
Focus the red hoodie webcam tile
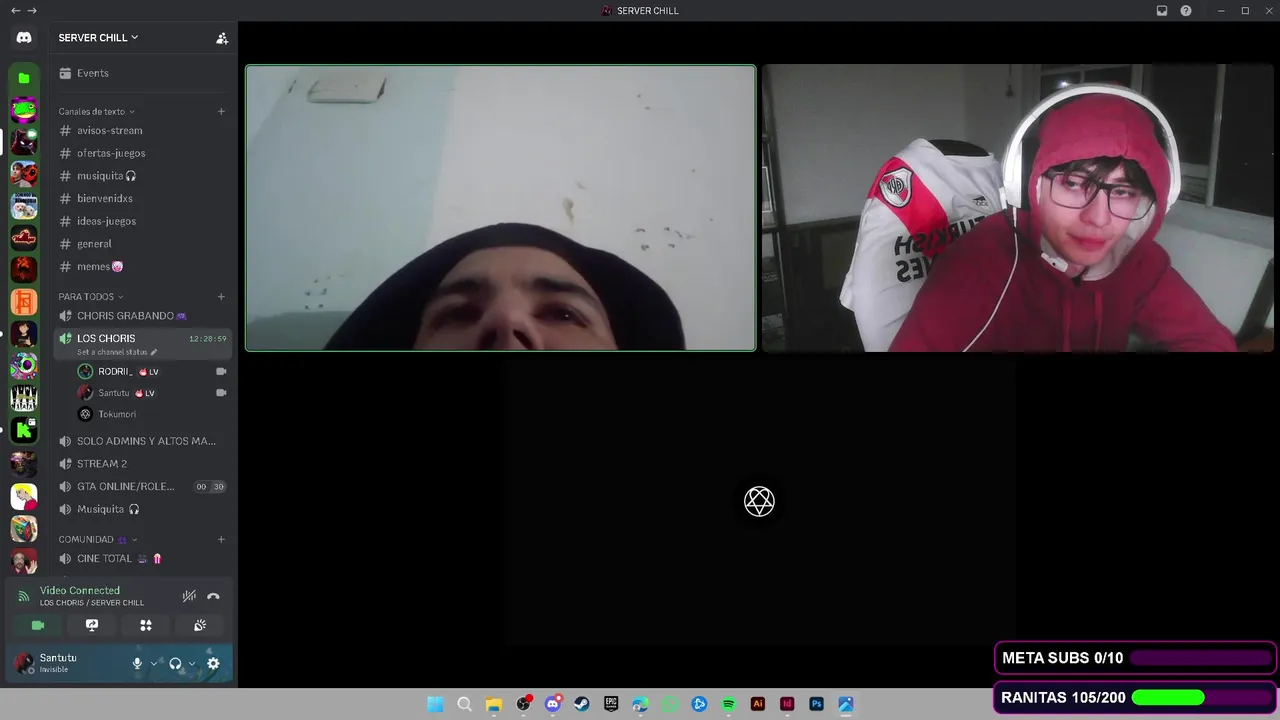(x=1018, y=208)
